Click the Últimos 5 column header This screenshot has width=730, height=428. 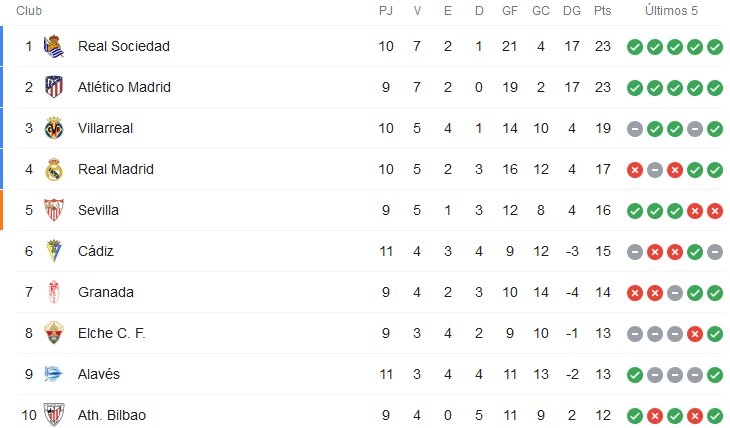click(671, 11)
